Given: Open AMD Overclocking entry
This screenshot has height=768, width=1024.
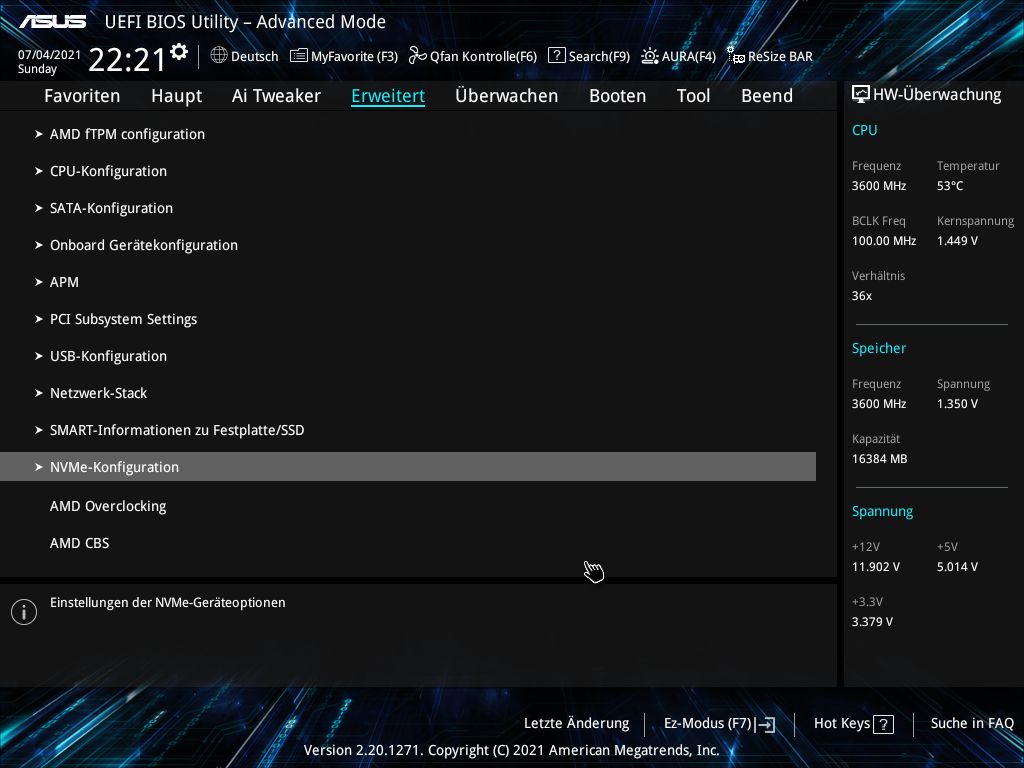Looking at the screenshot, I should coord(108,506).
